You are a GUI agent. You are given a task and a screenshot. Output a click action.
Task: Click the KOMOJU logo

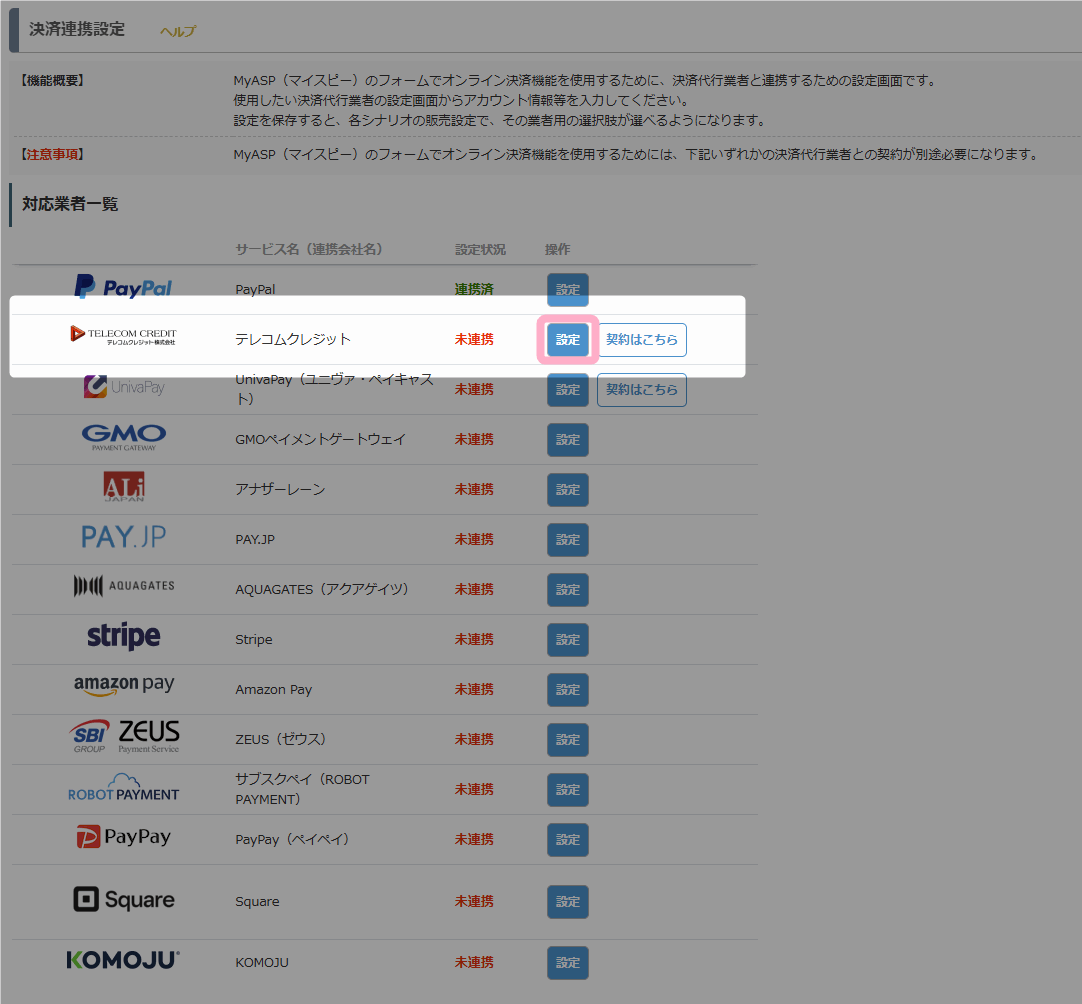124,961
